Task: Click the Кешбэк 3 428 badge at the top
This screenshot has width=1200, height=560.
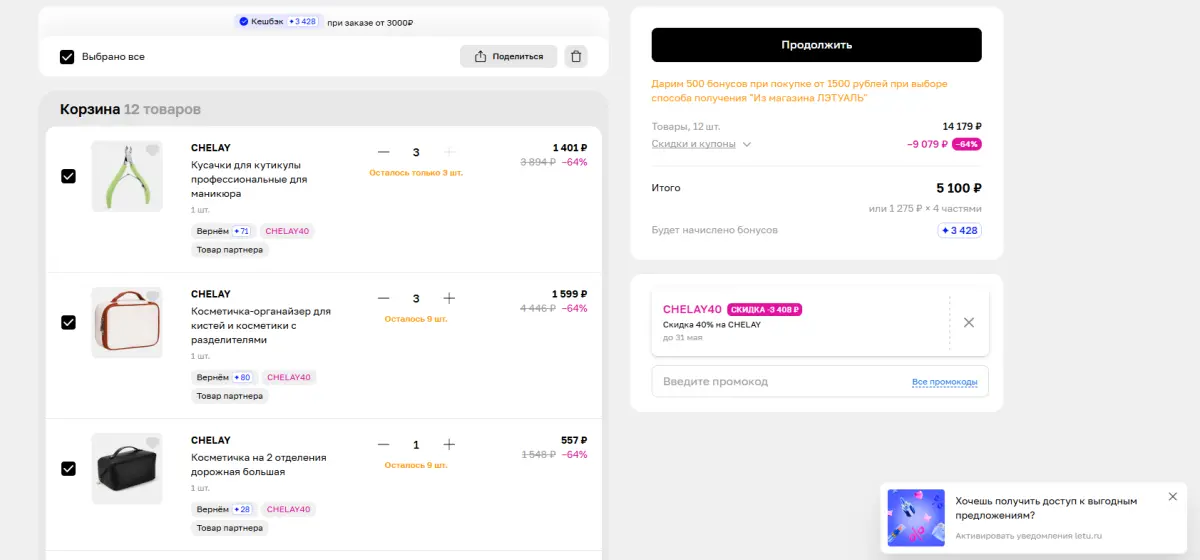Action: 278,21
